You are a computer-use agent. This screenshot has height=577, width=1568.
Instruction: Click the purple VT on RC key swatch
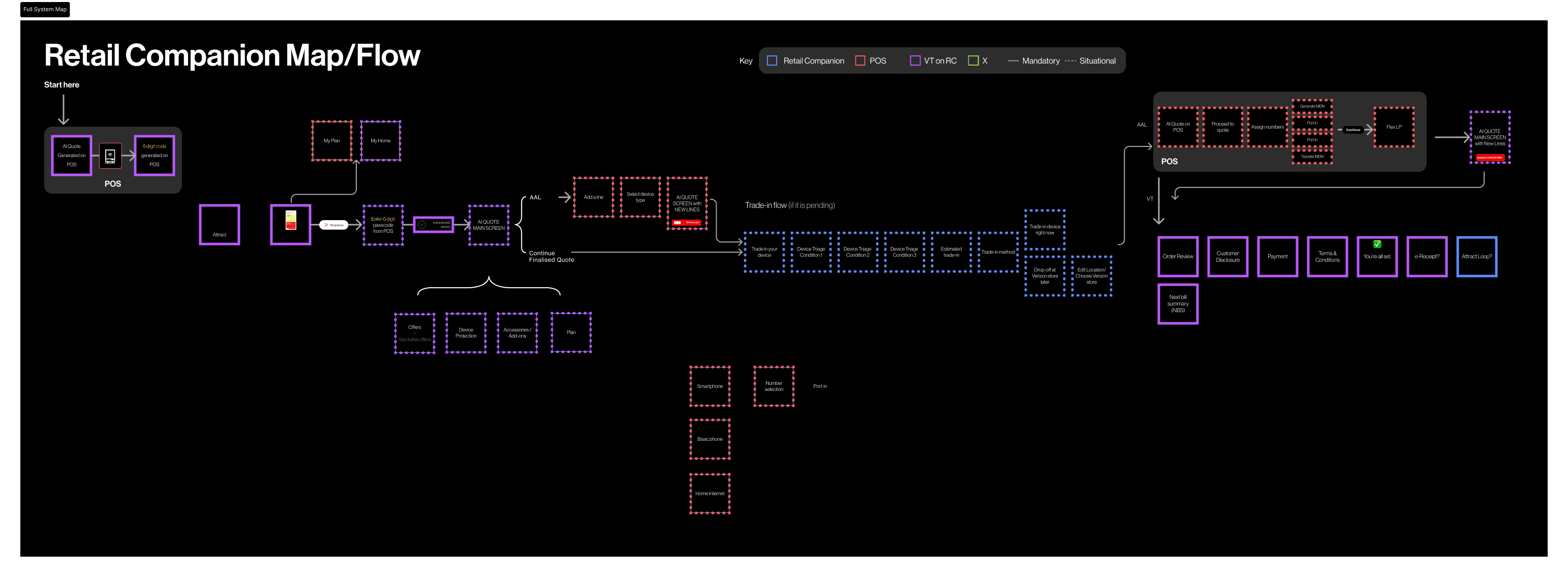pyautogui.click(x=915, y=61)
